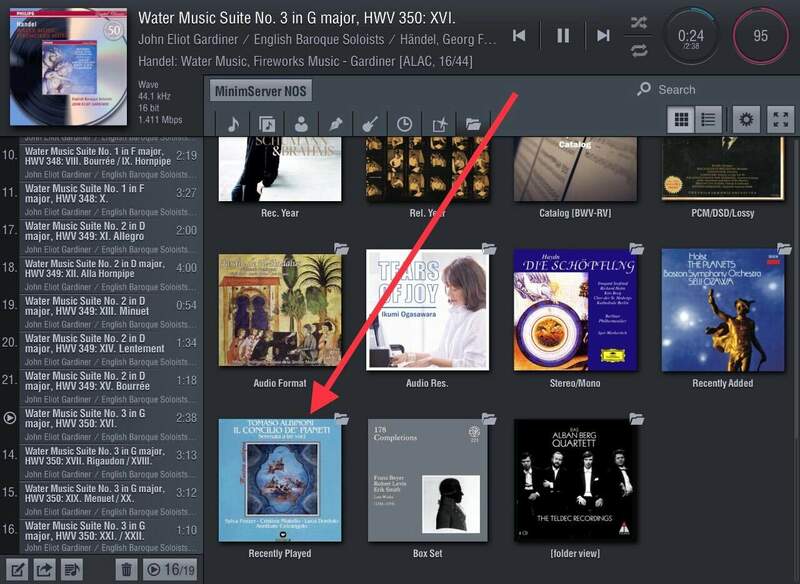Browse by albums tab icon
Screen dimensions: 800x584
coord(267,124)
